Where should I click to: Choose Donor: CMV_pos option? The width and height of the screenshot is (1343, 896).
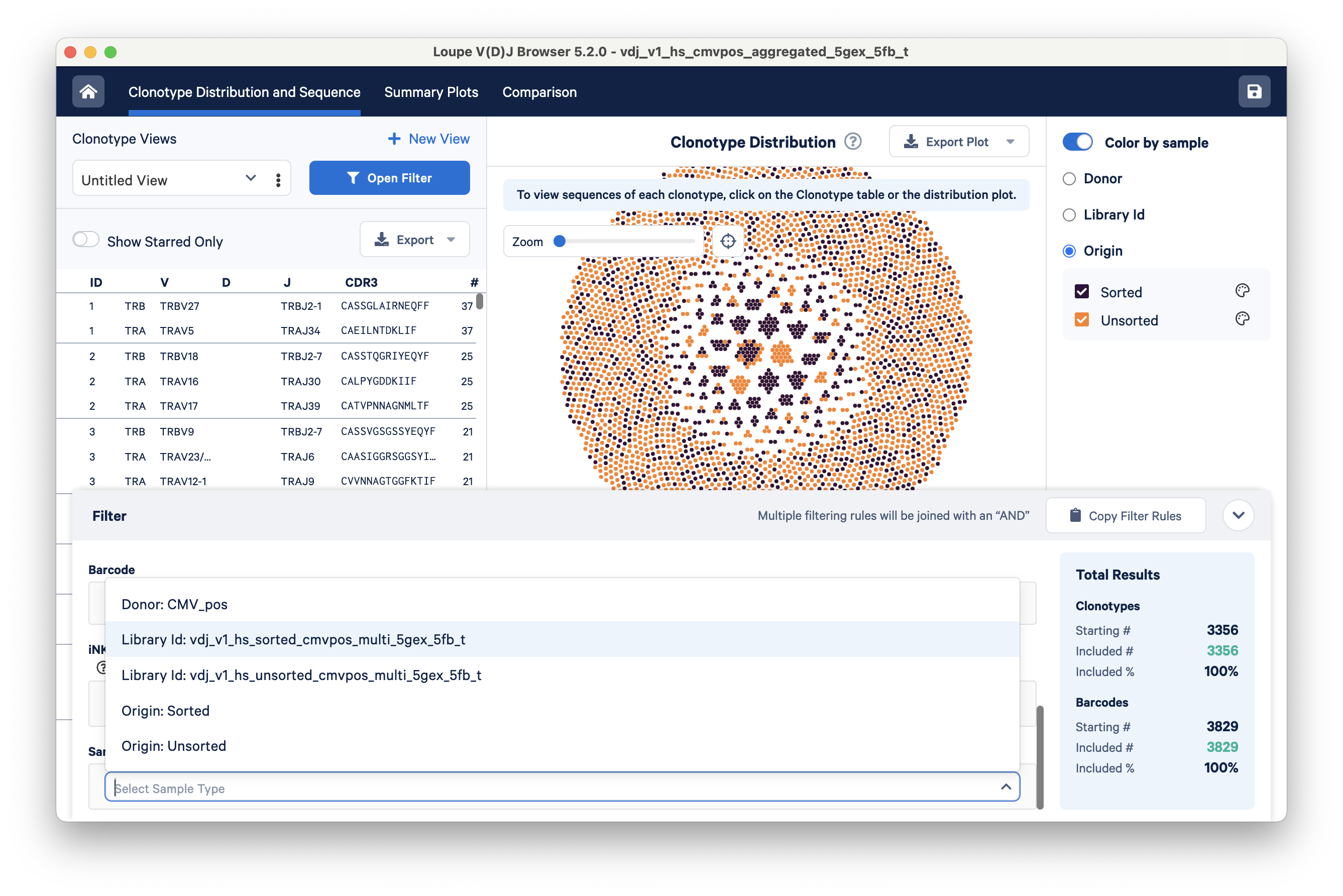click(x=563, y=604)
